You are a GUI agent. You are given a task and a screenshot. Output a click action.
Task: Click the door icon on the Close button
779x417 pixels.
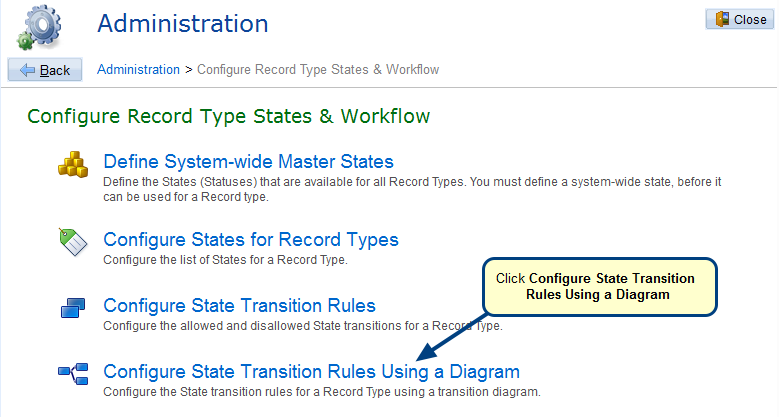722,19
